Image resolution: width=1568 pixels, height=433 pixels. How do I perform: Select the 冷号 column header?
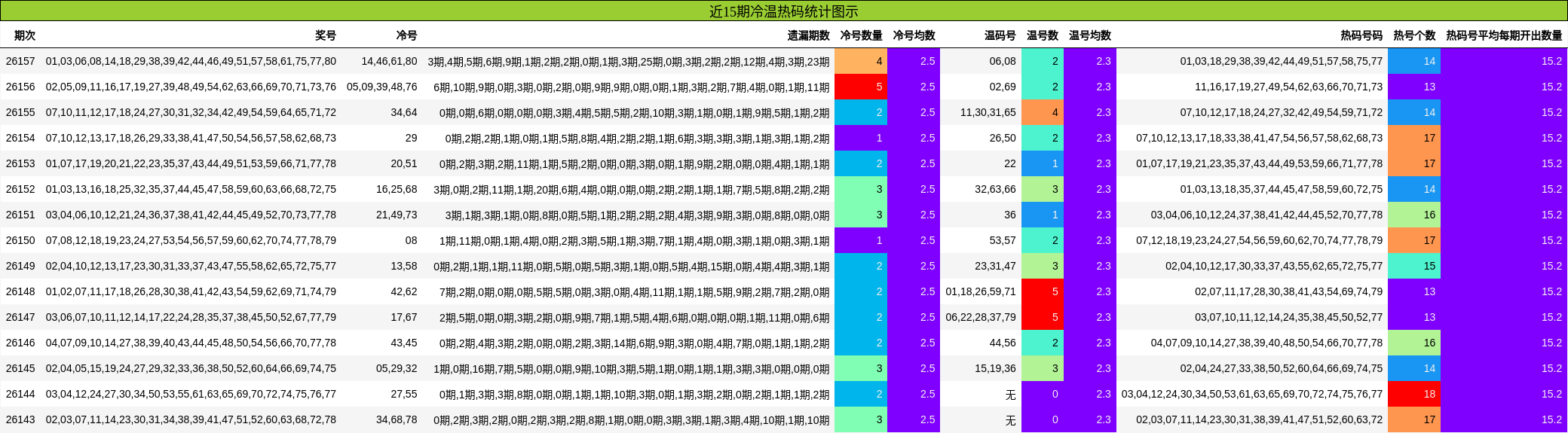pos(406,35)
